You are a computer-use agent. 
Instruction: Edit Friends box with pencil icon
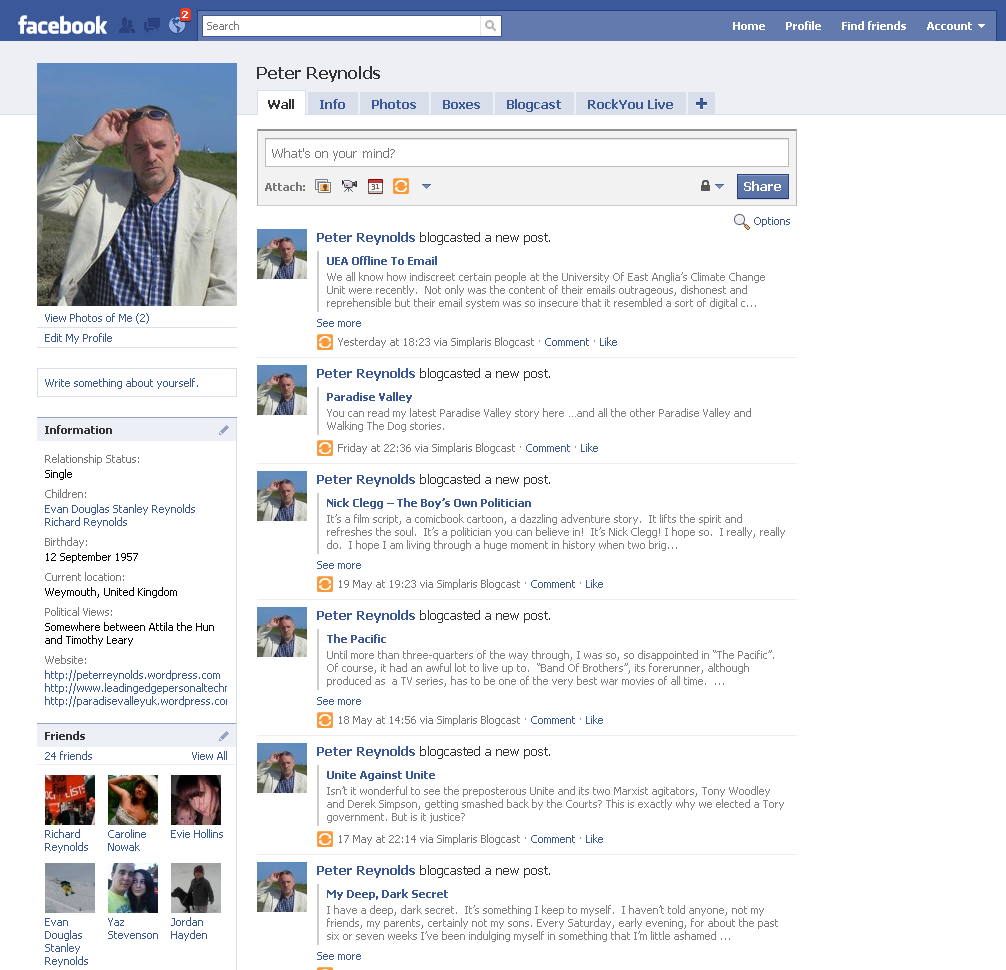[224, 736]
